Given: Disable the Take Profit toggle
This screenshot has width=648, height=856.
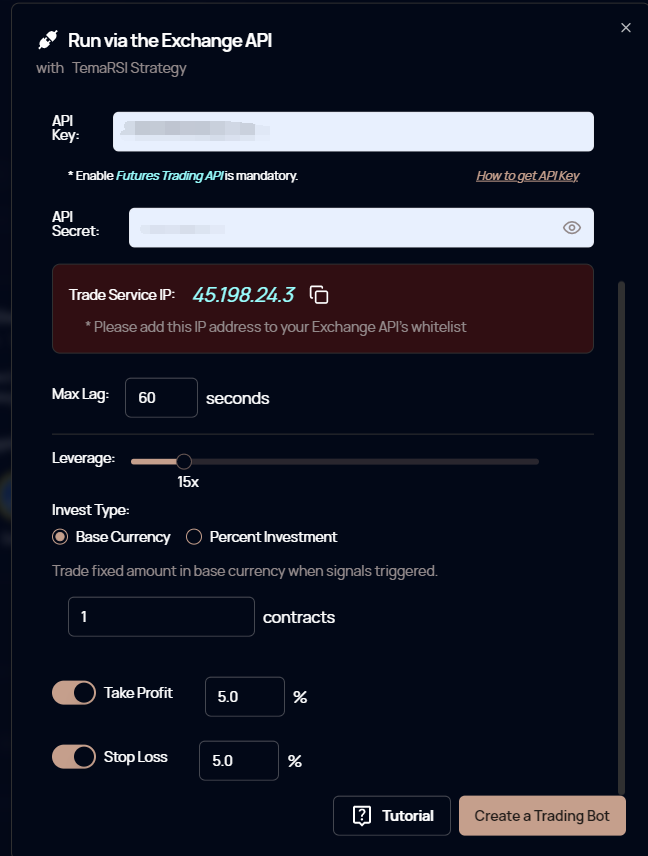Looking at the screenshot, I should (74, 693).
